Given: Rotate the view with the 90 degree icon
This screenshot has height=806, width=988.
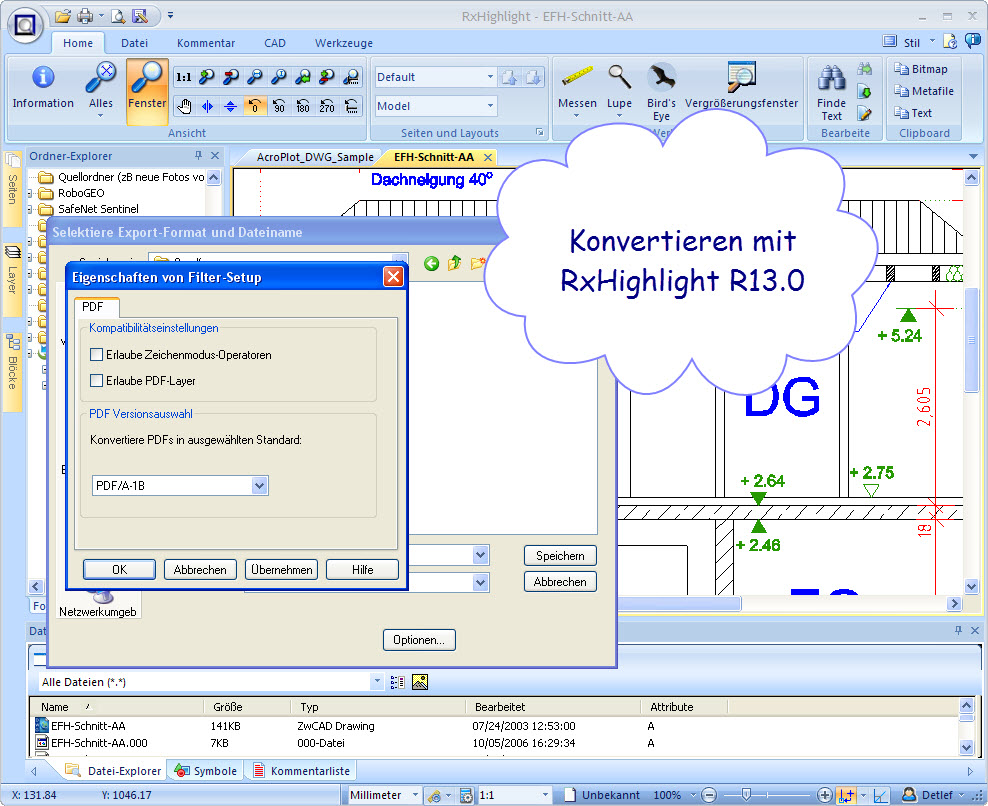Looking at the screenshot, I should [279, 107].
